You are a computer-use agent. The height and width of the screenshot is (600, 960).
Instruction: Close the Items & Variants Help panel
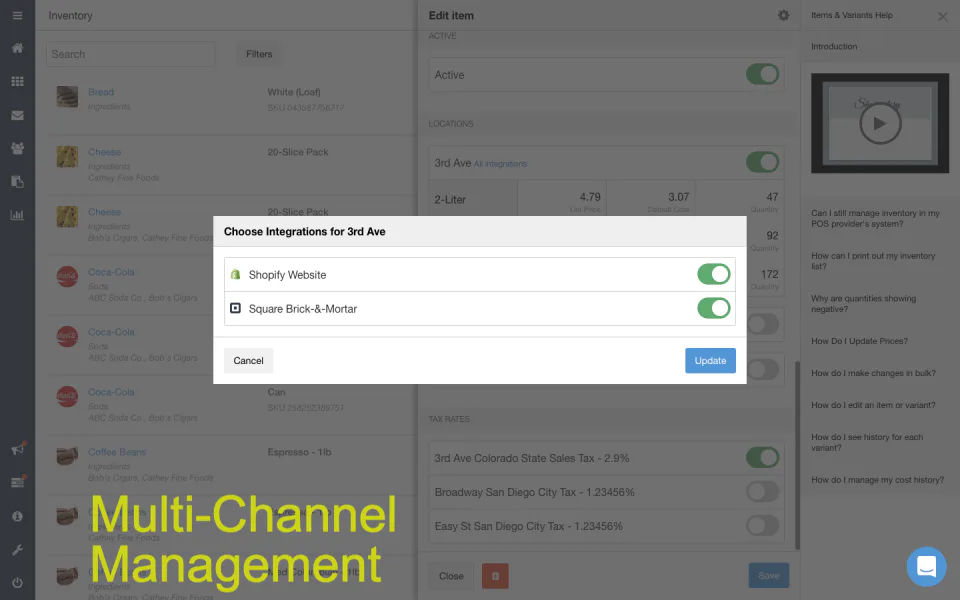943,17
